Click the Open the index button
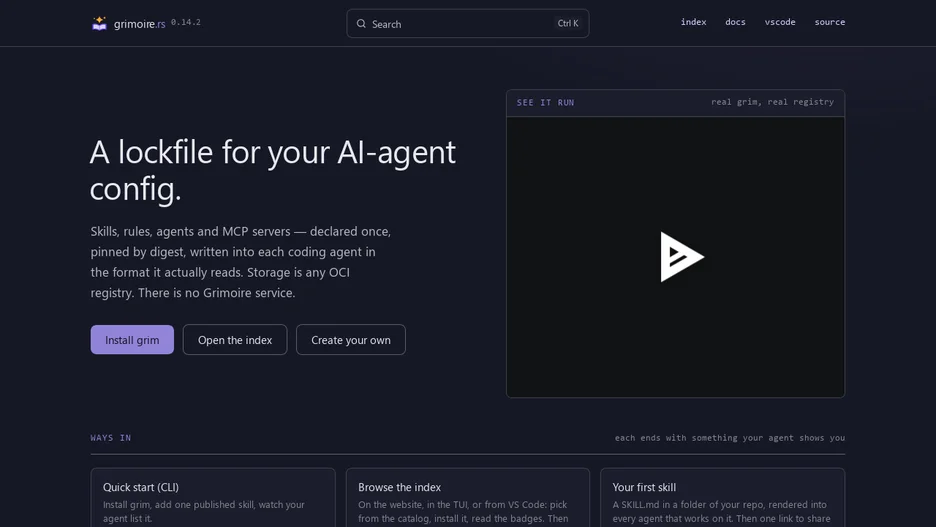Screen dimensions: 936x527 click(x=235, y=340)
